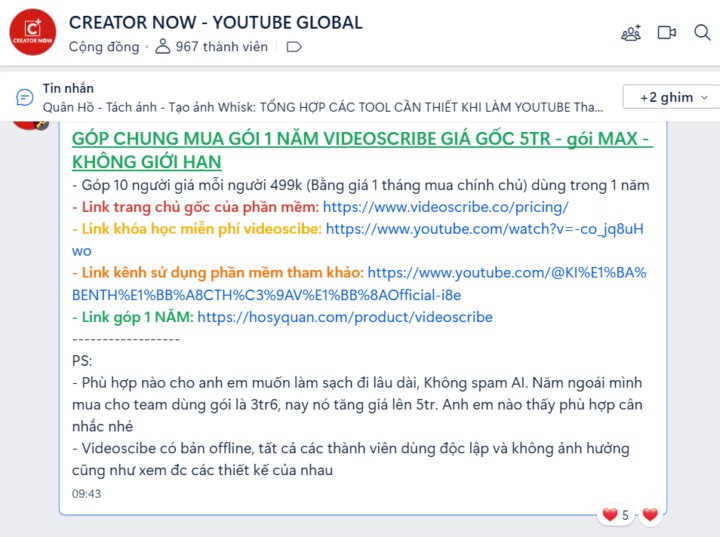Viewport: 720px width, 537px height.
Task: Open the GÓP CHUNG MUA GÓI headline link
Action: pos(362,150)
